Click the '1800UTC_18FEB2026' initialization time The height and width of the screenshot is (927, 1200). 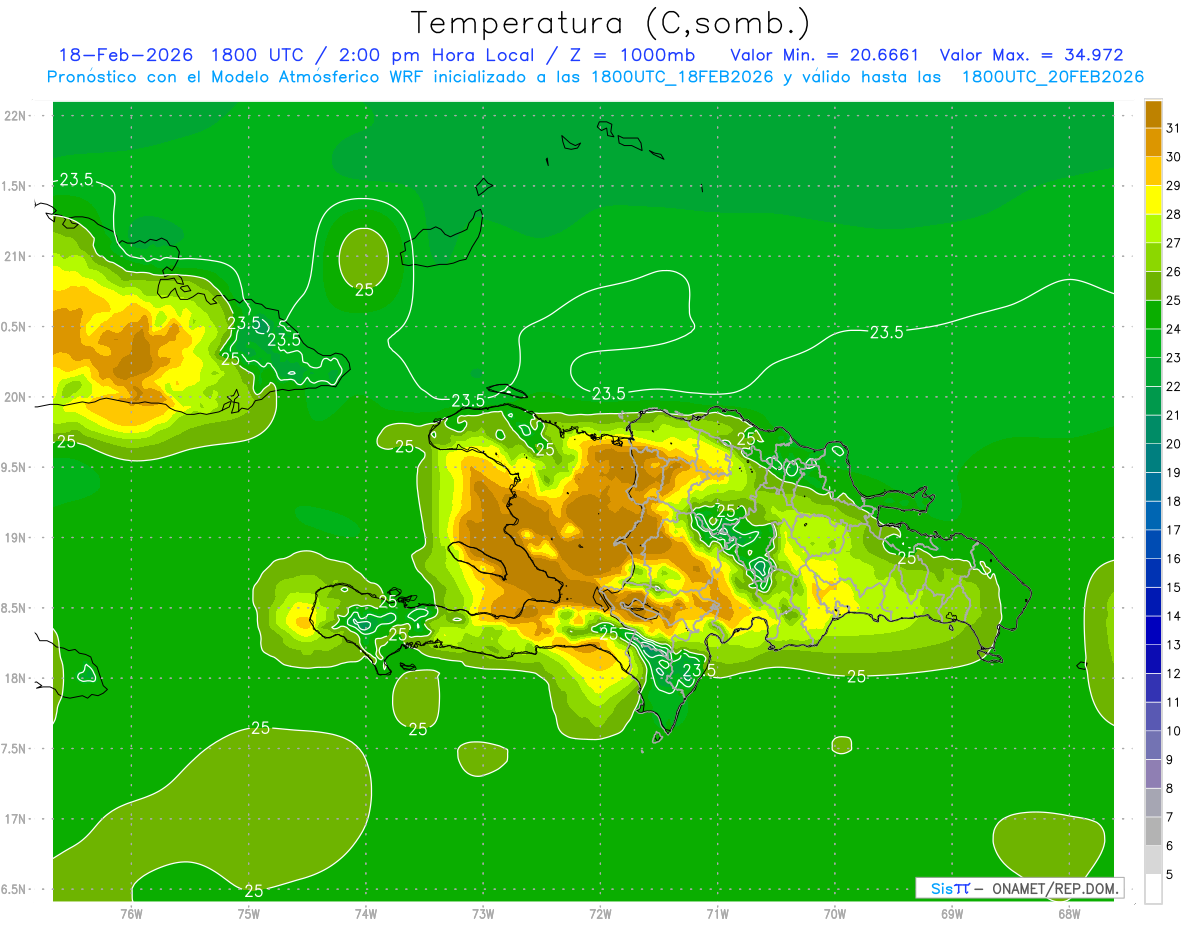[x=682, y=77]
